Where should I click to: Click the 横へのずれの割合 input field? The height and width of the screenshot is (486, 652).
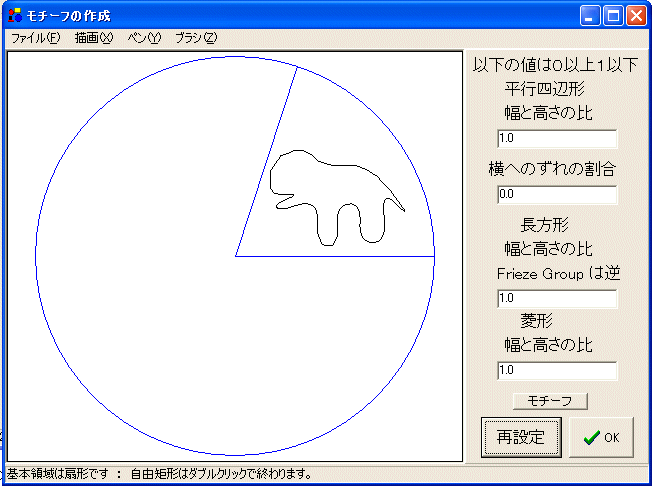[x=557, y=195]
